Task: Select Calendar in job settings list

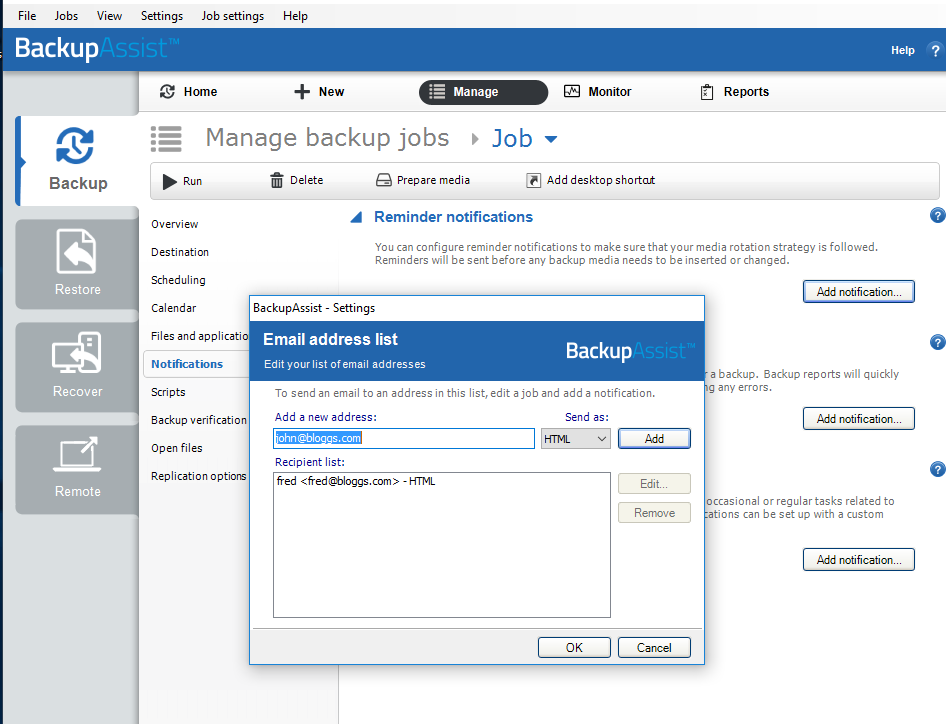Action: 174,308
